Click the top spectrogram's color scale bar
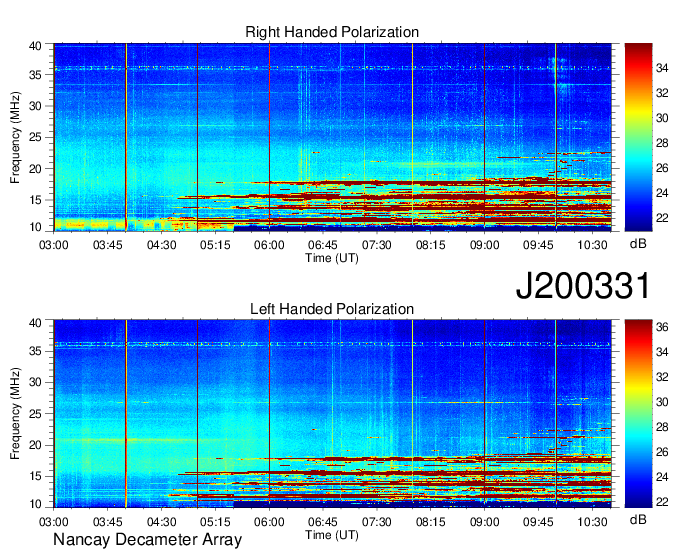 638,137
